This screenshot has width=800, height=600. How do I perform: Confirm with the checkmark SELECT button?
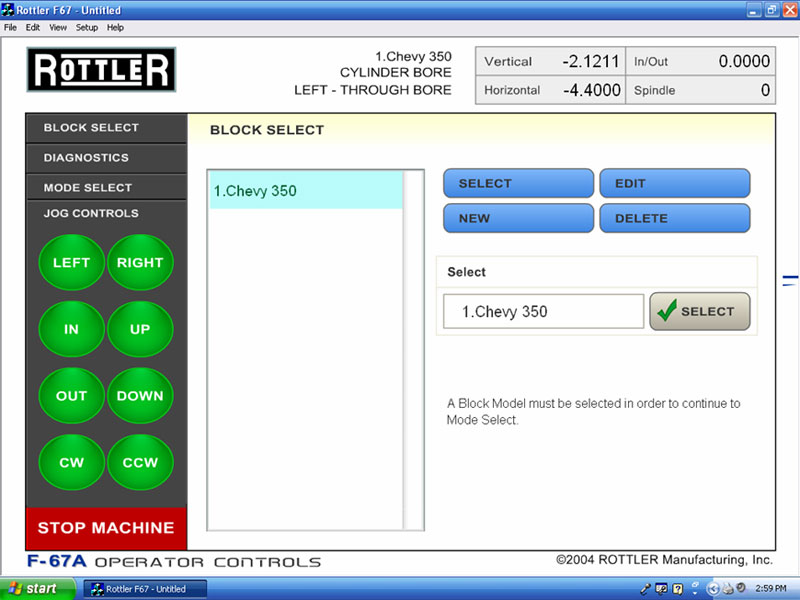(699, 311)
